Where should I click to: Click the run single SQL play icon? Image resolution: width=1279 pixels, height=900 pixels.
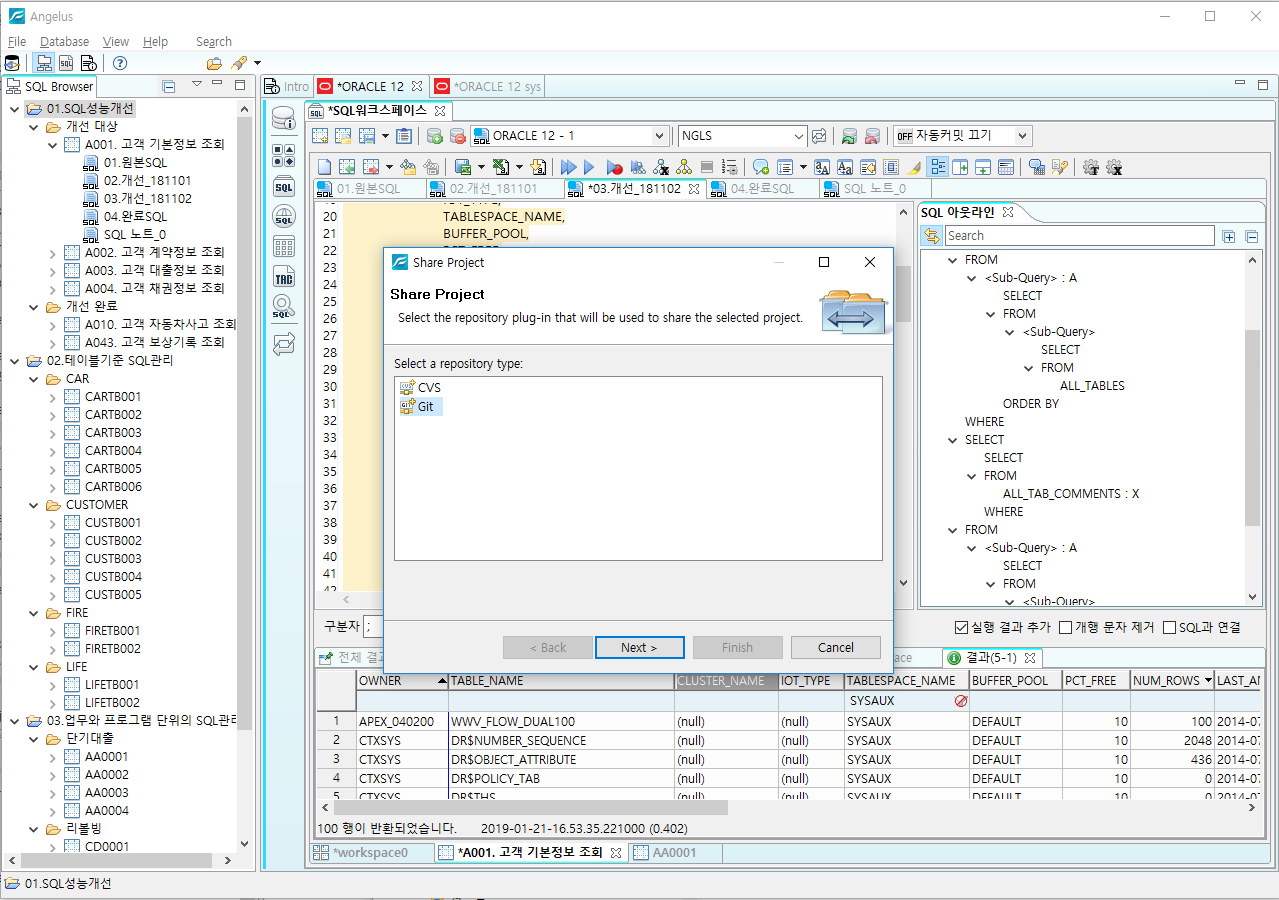[x=589, y=167]
